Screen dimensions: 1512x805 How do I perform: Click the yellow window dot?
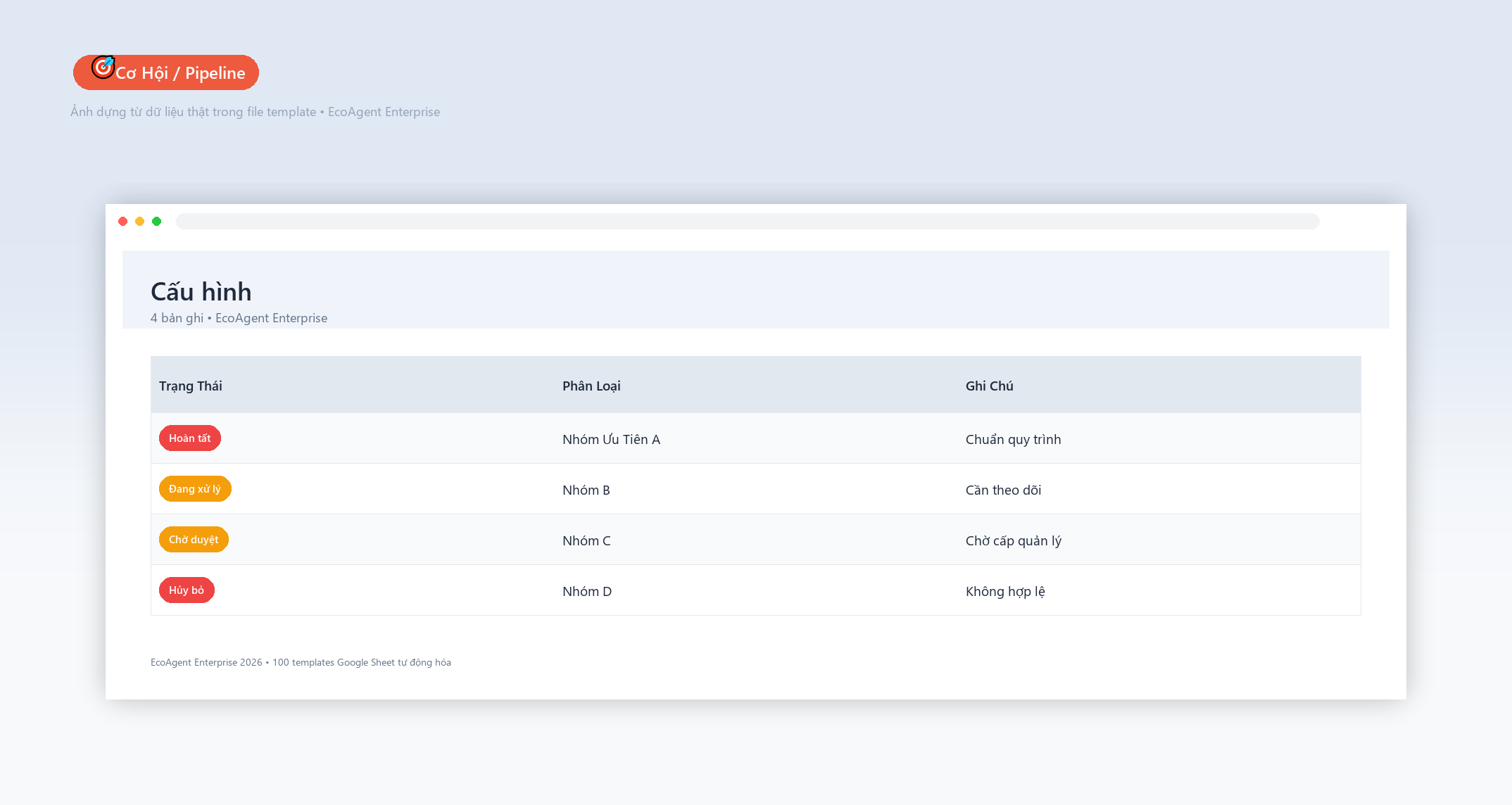point(140,222)
